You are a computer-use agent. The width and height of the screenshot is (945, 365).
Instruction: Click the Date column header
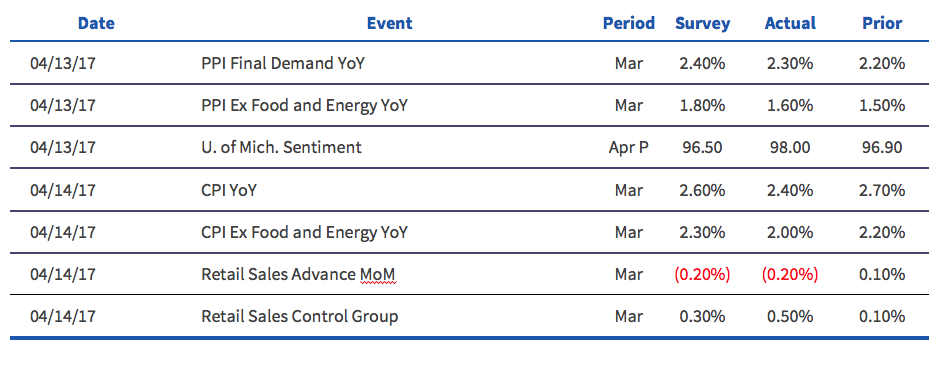96,23
